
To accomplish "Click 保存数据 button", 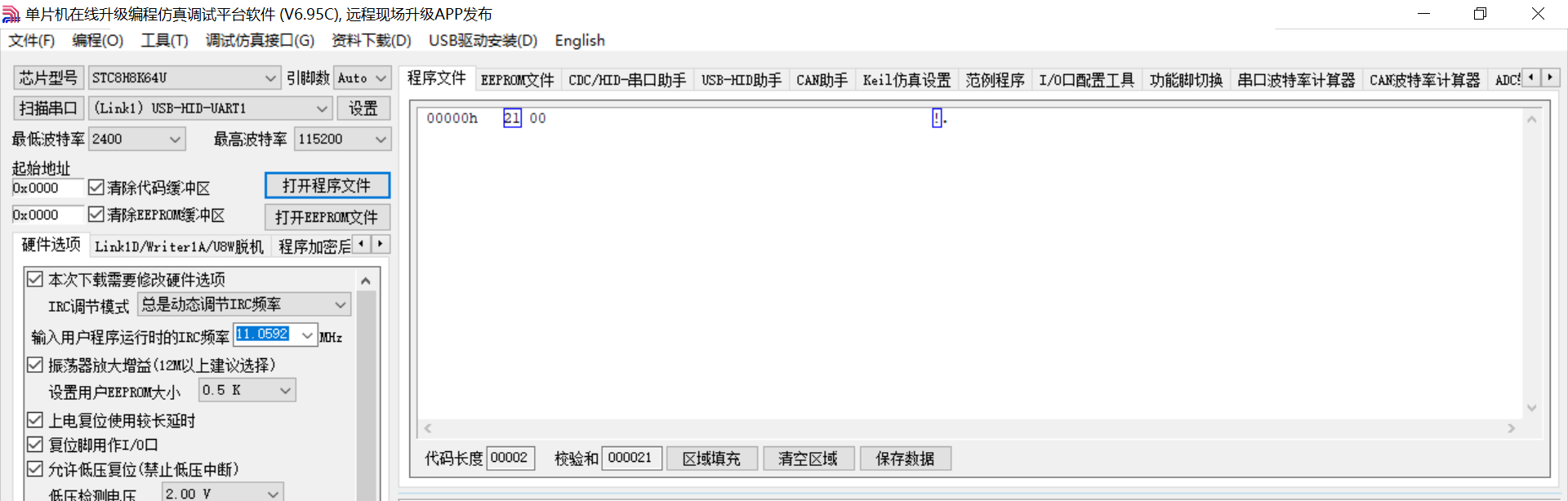I will click(905, 459).
